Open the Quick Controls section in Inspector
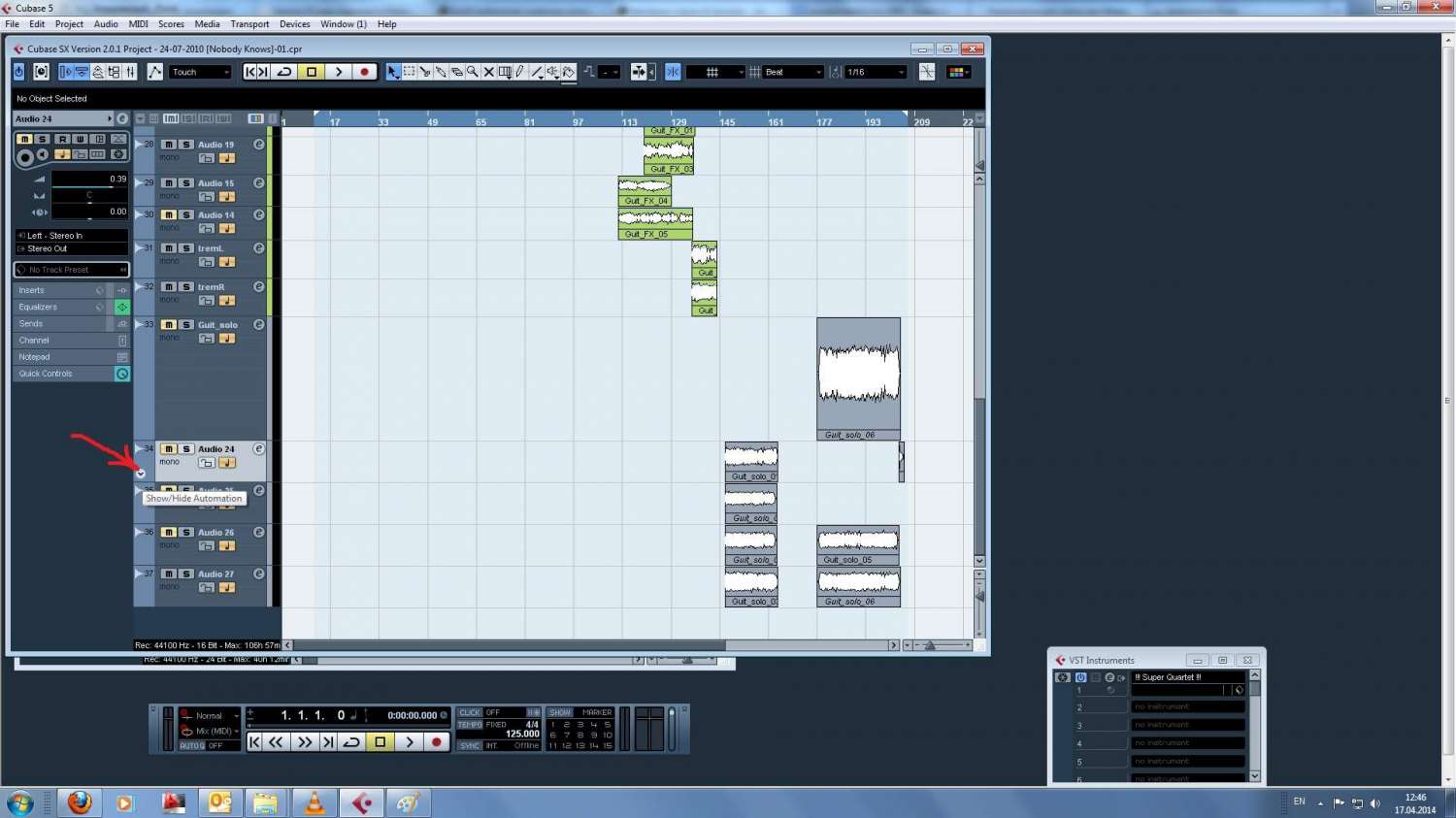This screenshot has width=1456, height=818. [x=71, y=374]
